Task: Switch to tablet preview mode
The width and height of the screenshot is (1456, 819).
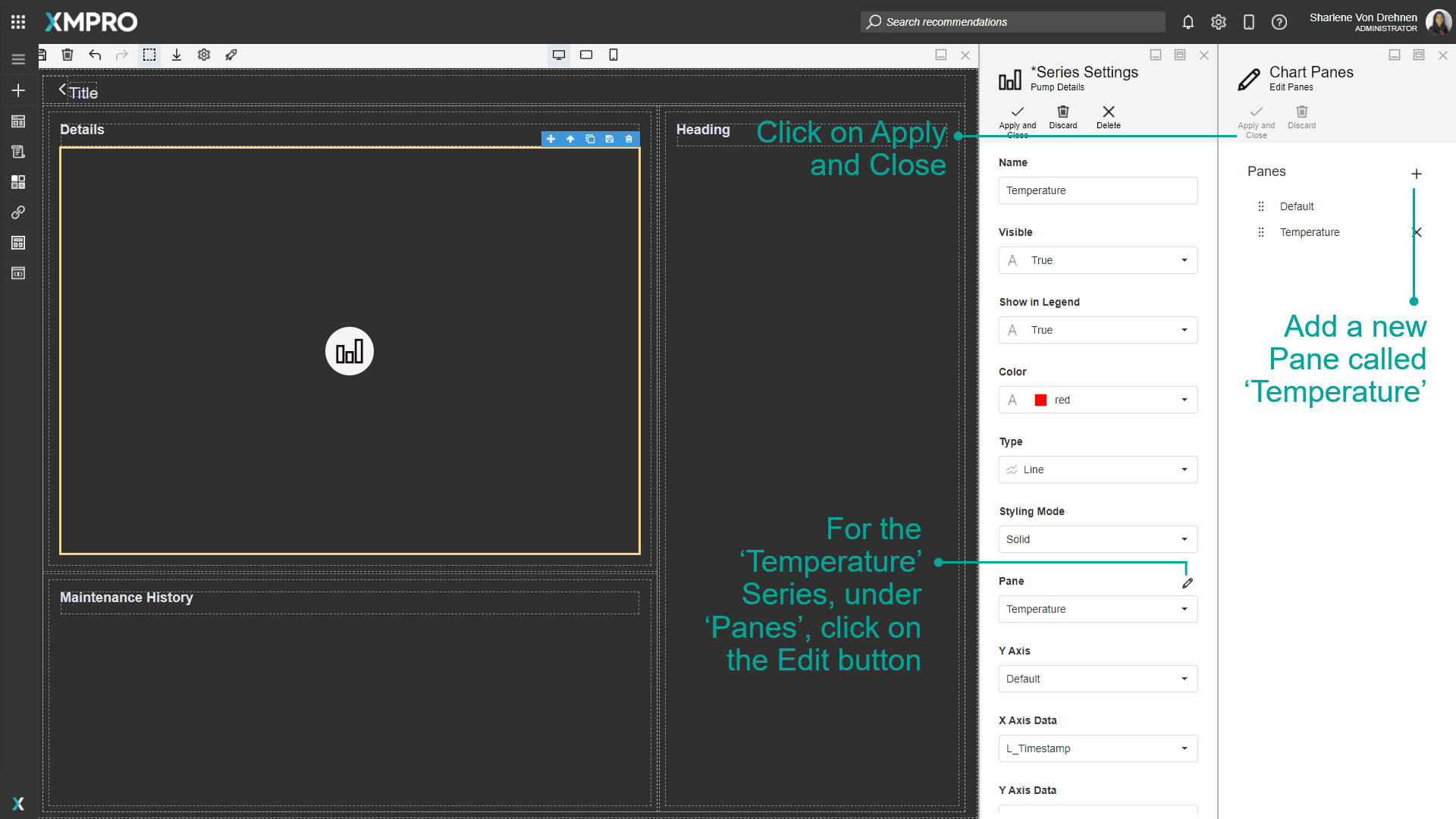Action: click(586, 55)
